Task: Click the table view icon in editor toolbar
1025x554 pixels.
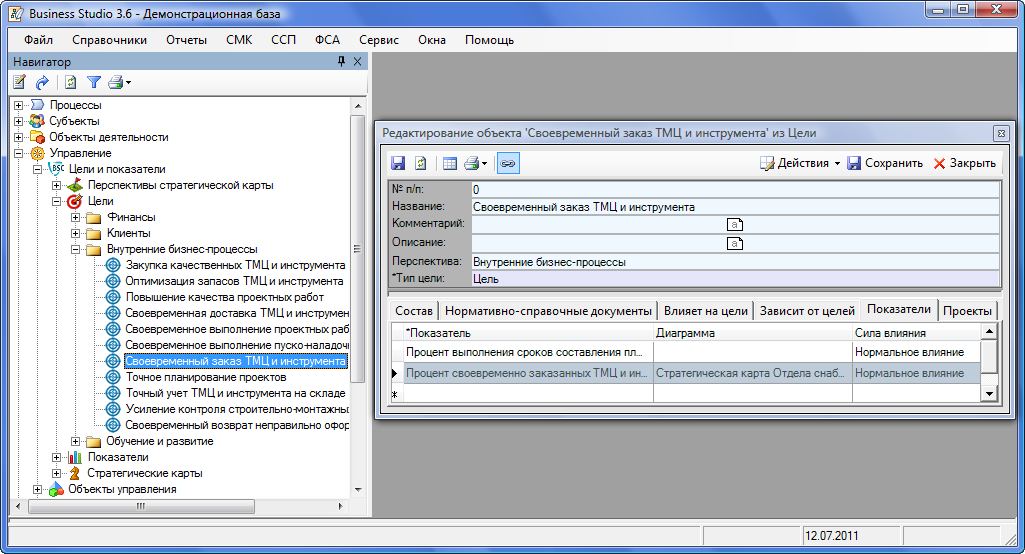Action: coord(450,164)
